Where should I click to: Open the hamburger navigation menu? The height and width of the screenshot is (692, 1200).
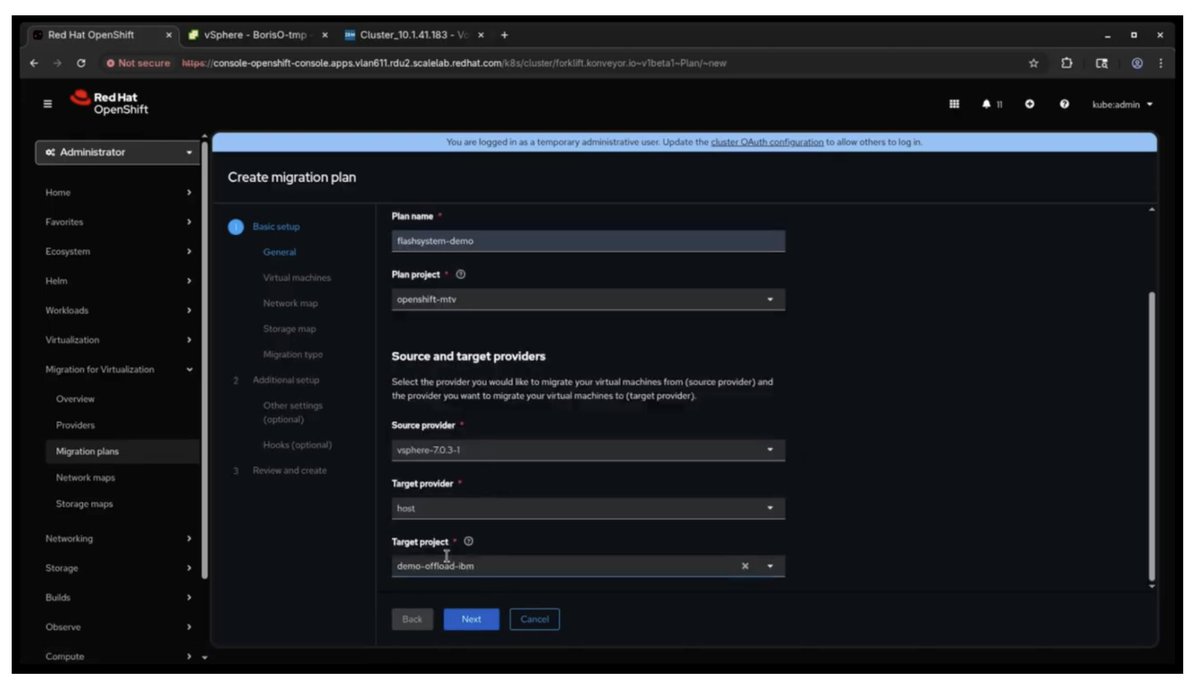pos(46,104)
